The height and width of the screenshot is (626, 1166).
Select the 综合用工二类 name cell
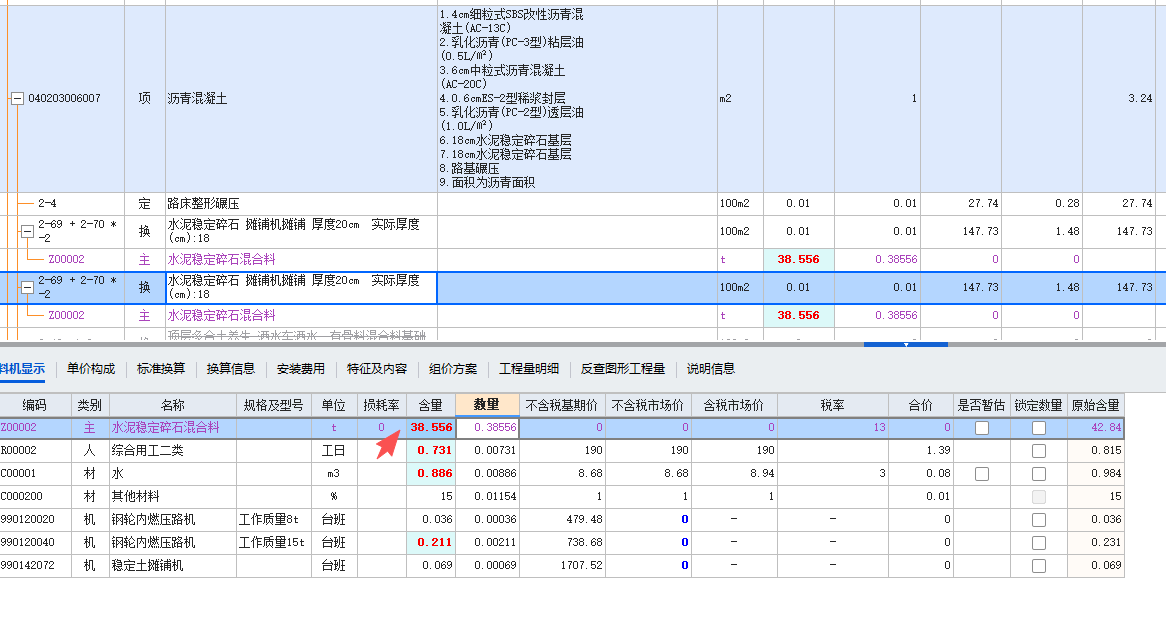tap(173, 451)
